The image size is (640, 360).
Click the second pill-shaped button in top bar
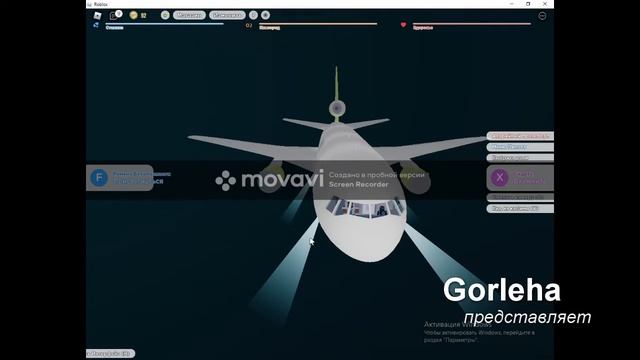point(227,15)
